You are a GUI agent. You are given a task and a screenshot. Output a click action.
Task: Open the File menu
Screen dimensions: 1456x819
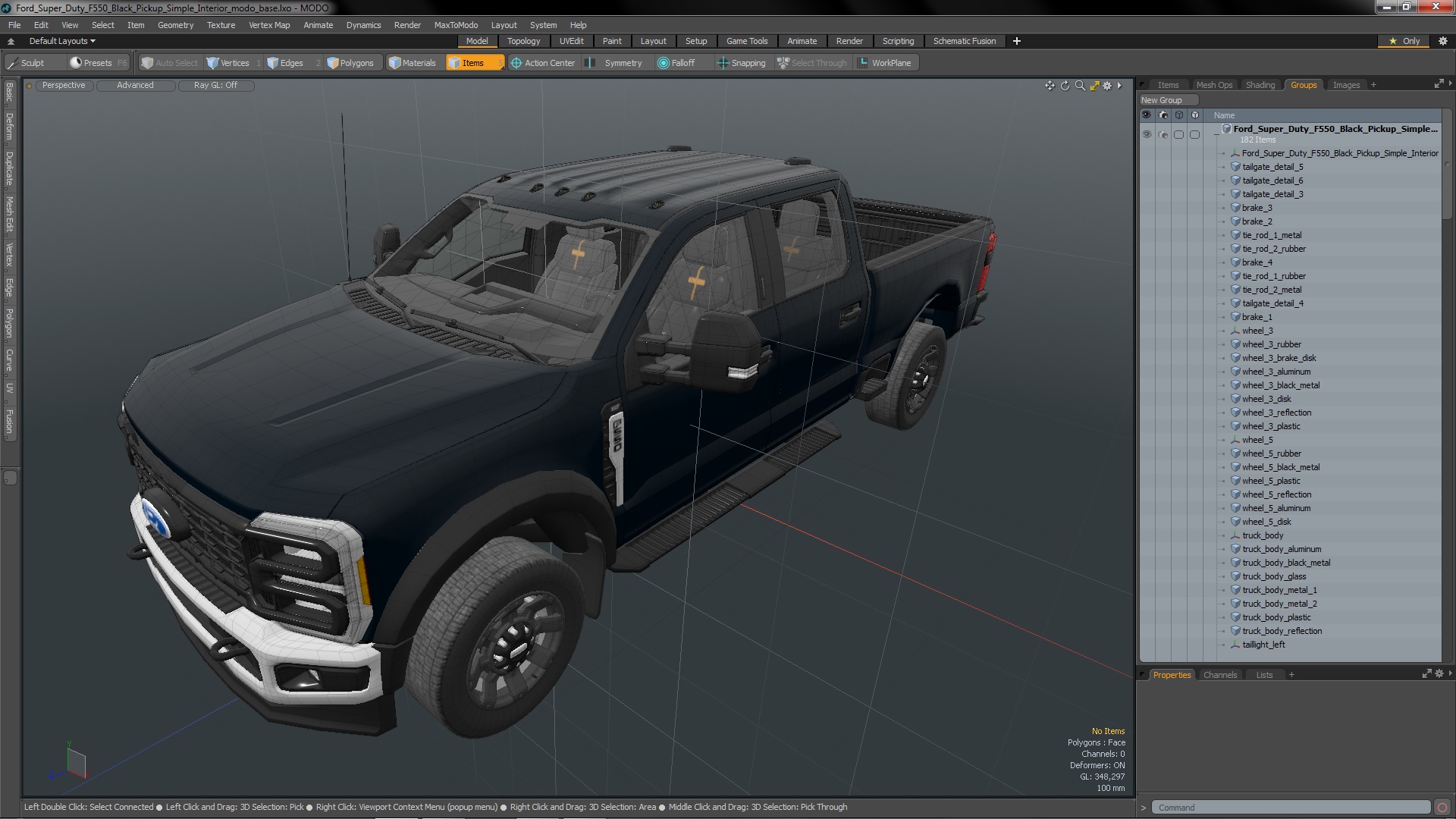pos(14,25)
